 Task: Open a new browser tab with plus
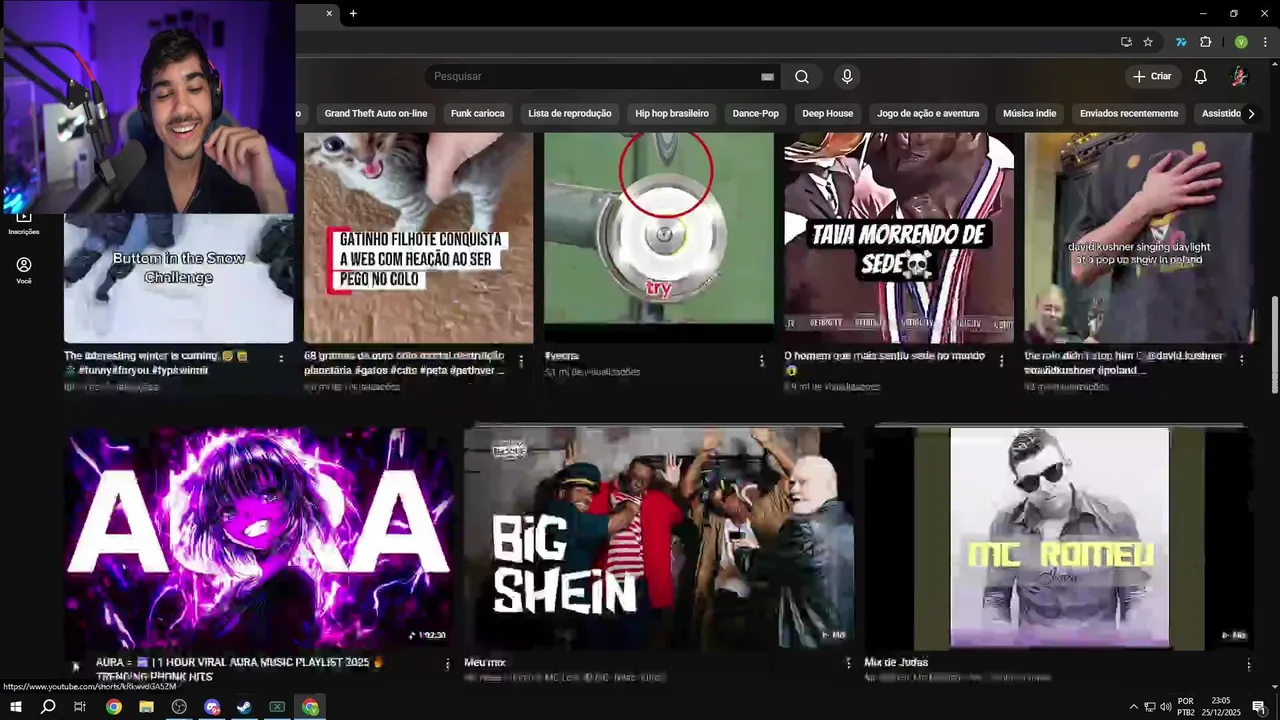[353, 13]
